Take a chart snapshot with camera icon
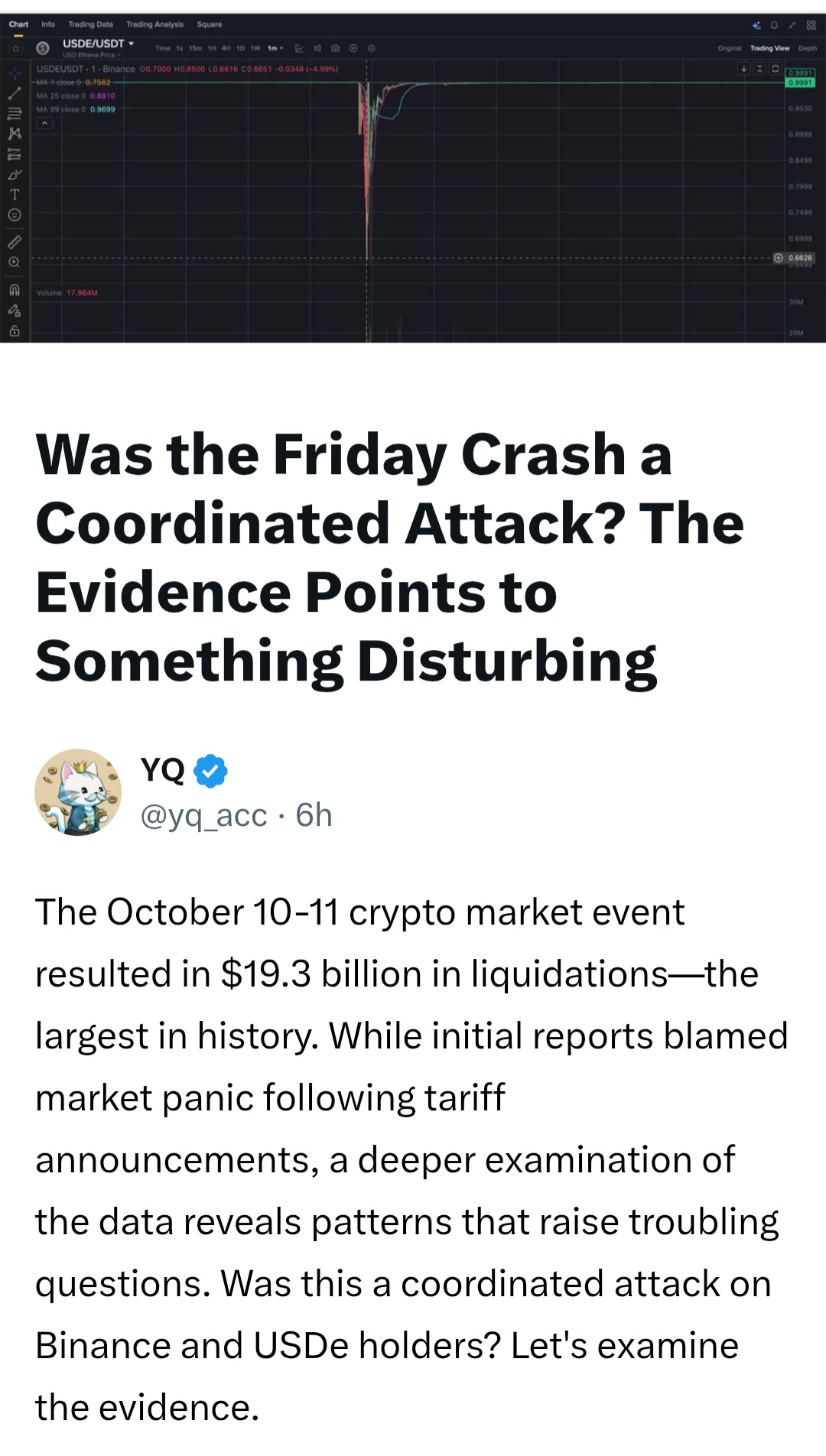826x1456 pixels. 335,48
